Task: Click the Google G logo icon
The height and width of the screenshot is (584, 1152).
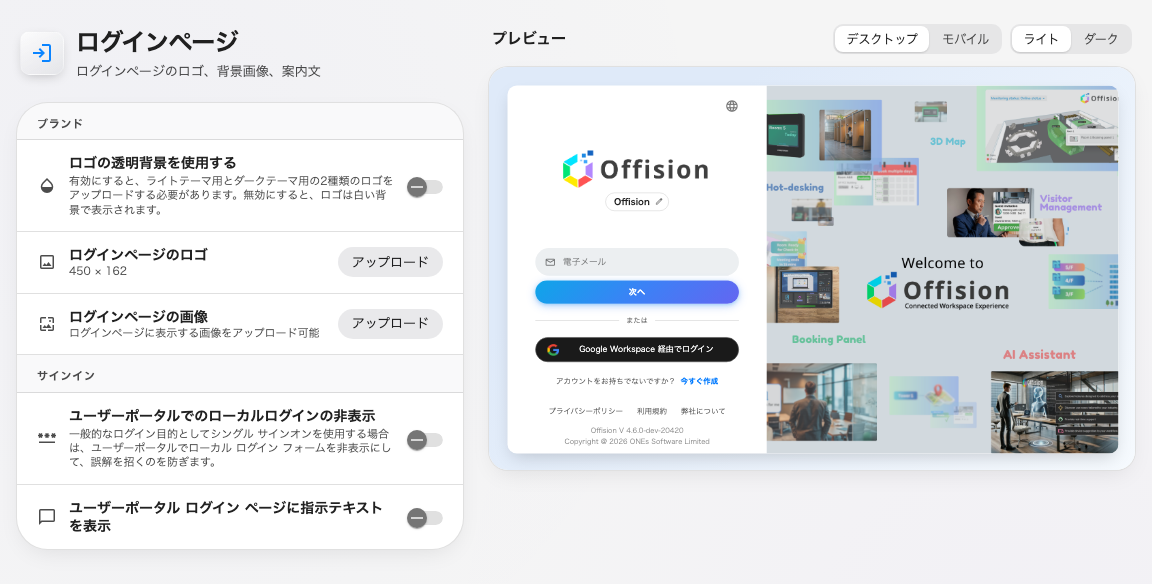Action: coord(553,350)
